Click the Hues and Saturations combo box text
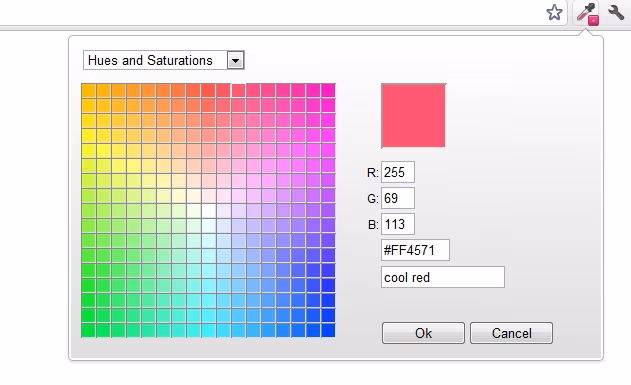The image size is (631, 385). (x=150, y=60)
